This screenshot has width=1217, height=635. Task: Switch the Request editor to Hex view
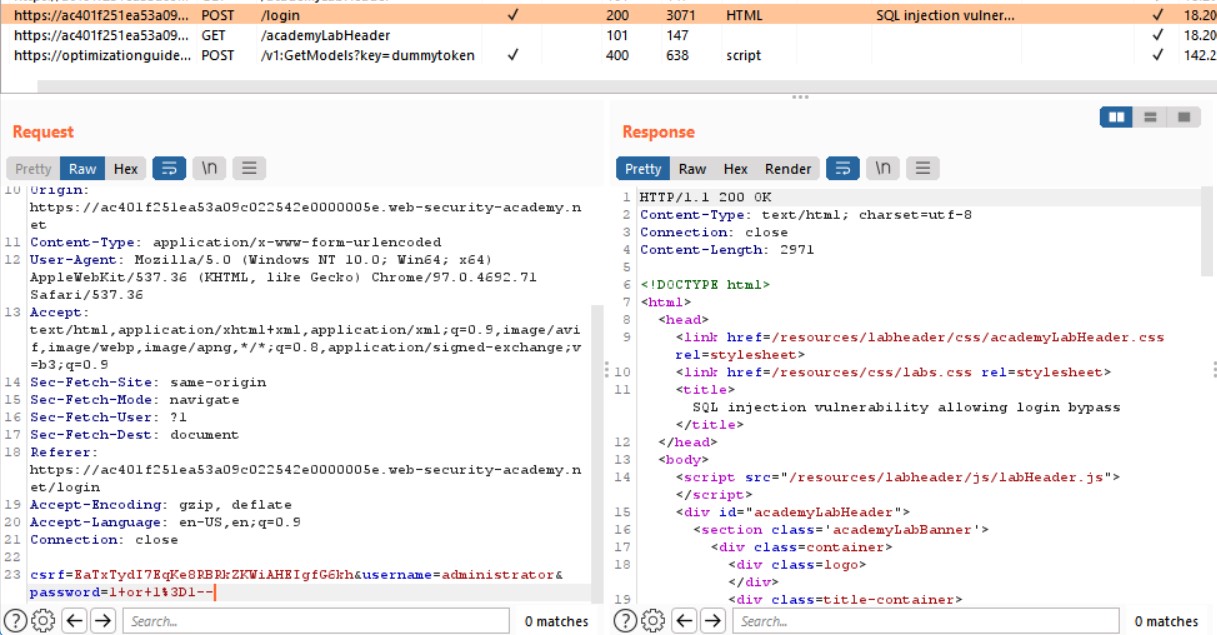(126, 168)
